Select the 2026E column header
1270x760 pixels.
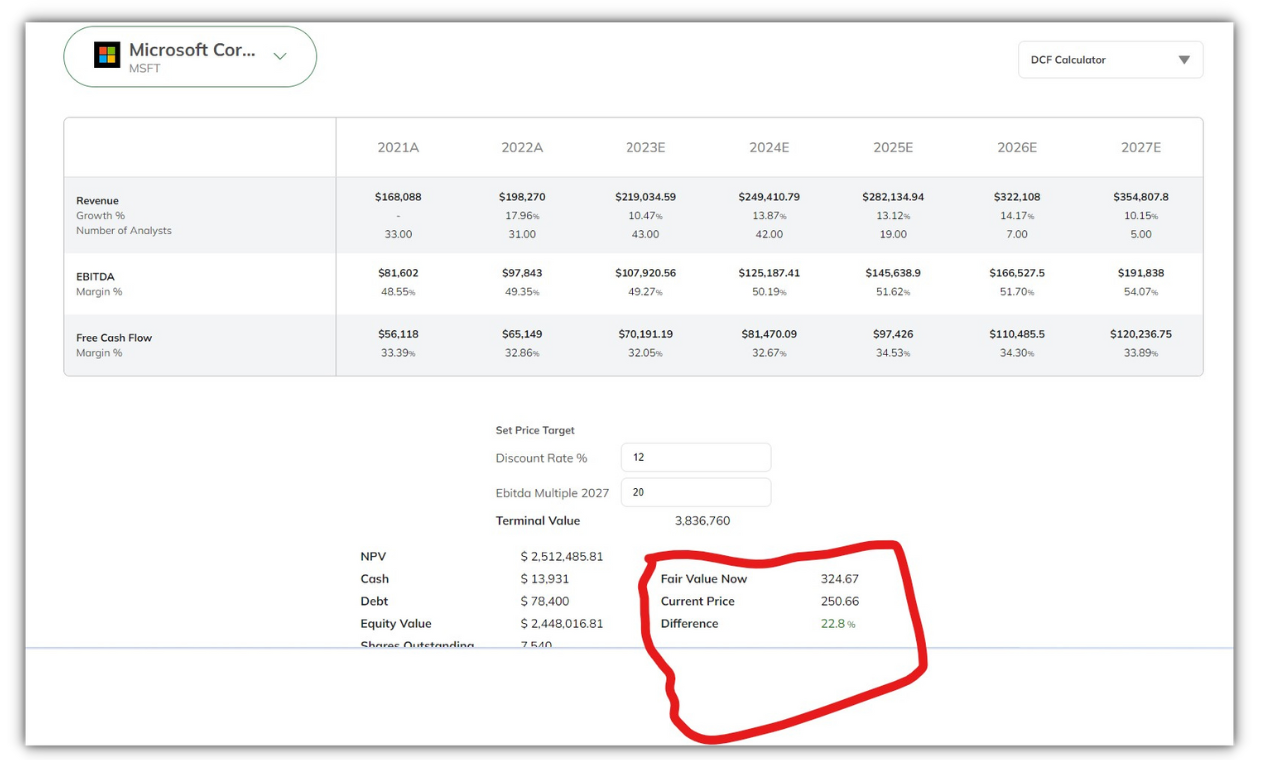(x=1017, y=147)
